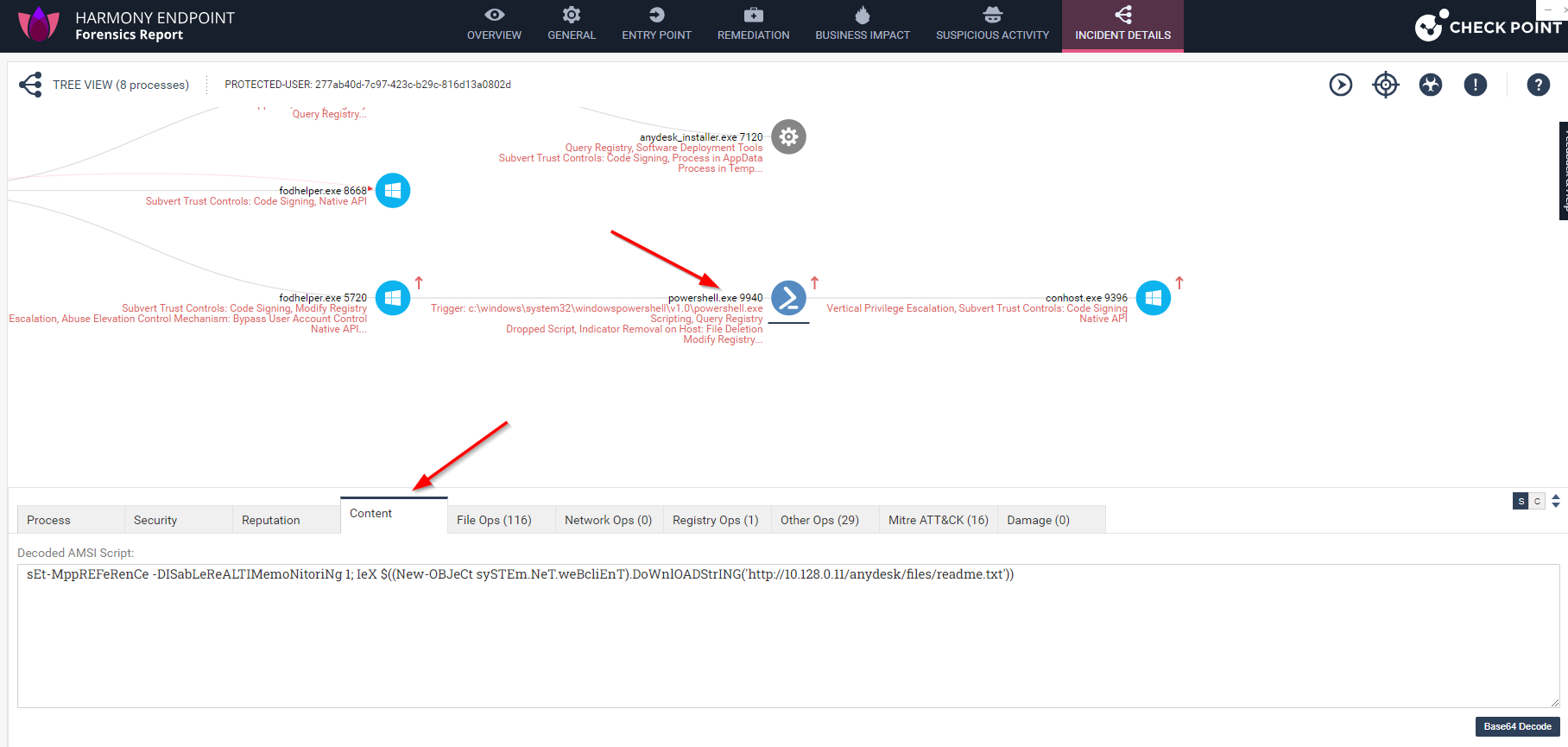Open the Registry Ops (1) tab

pos(717,520)
